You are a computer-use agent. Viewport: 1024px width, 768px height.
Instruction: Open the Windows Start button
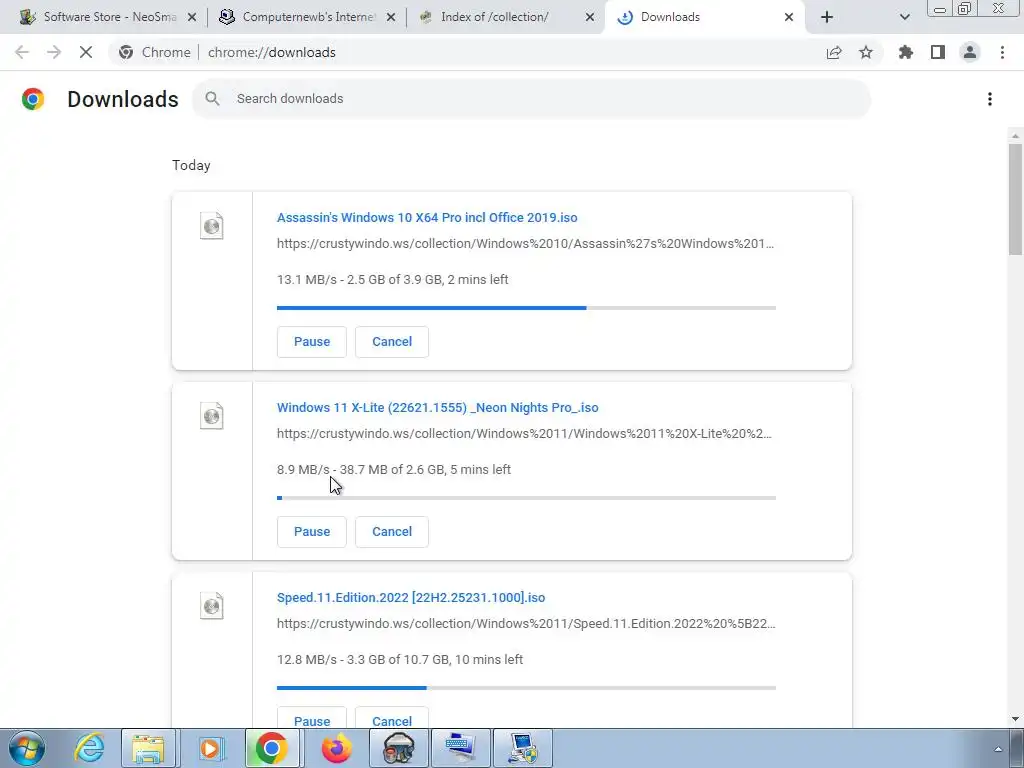click(27, 748)
